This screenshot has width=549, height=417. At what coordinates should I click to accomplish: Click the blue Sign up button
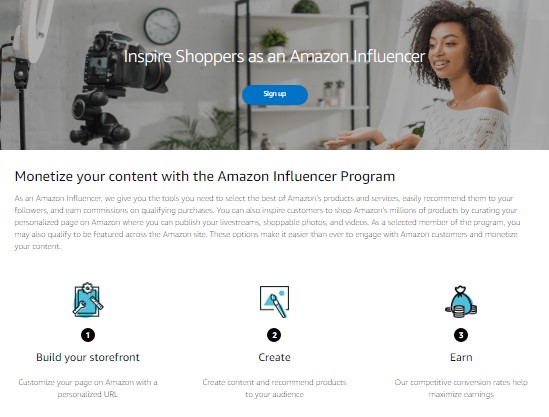[275, 95]
